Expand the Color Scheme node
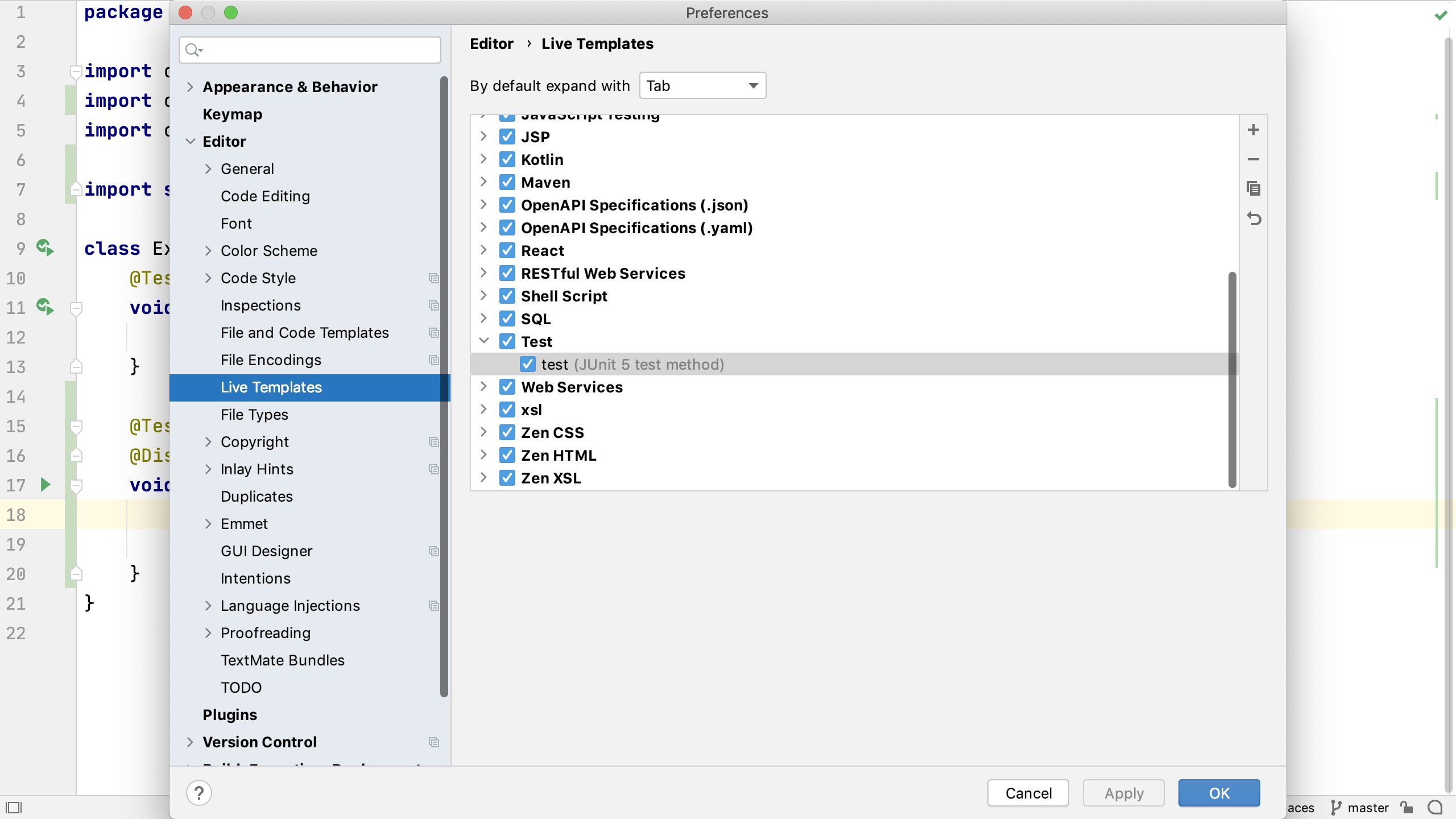 pos(208,251)
